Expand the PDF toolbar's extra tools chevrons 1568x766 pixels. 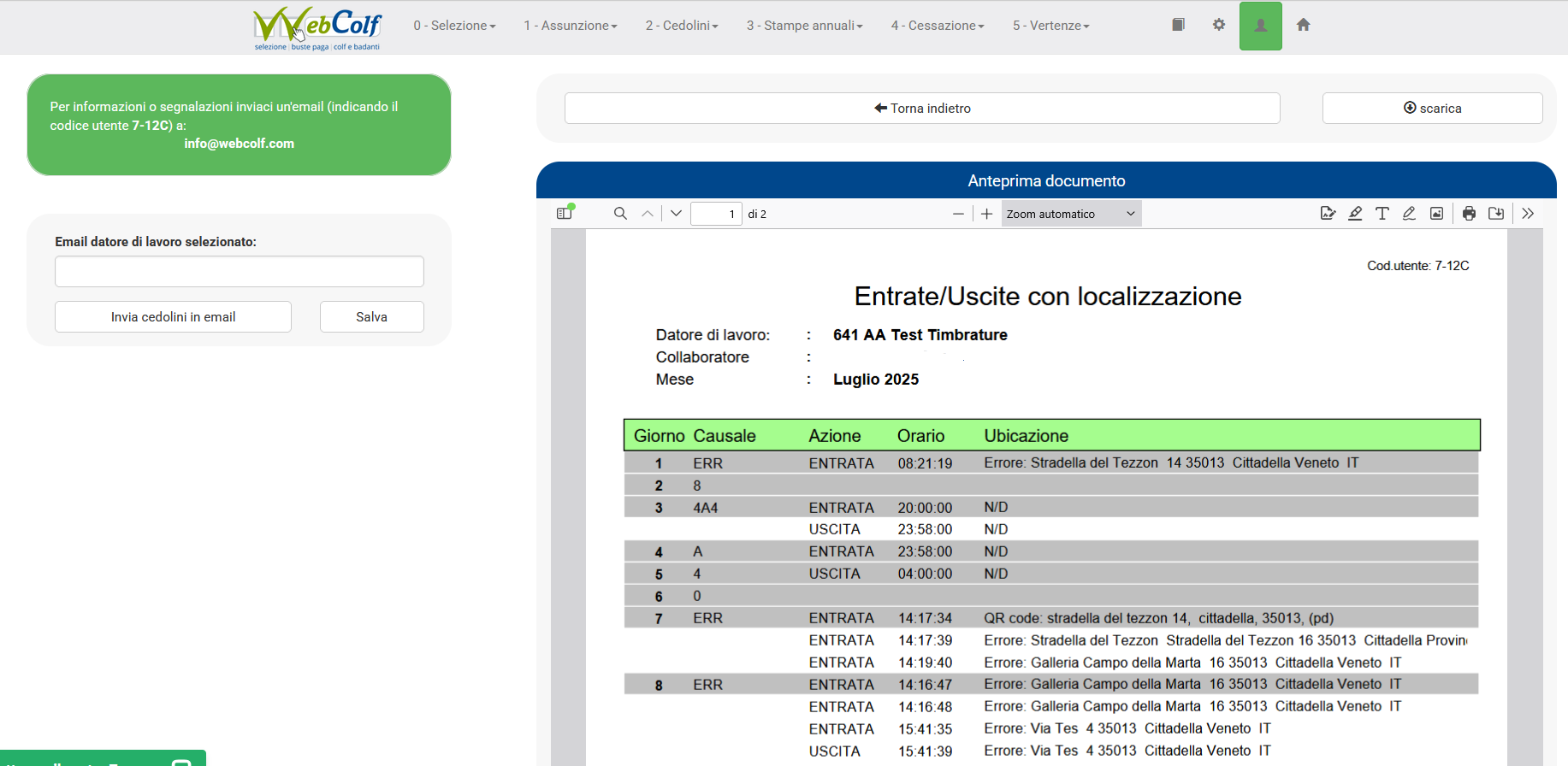click(x=1528, y=214)
